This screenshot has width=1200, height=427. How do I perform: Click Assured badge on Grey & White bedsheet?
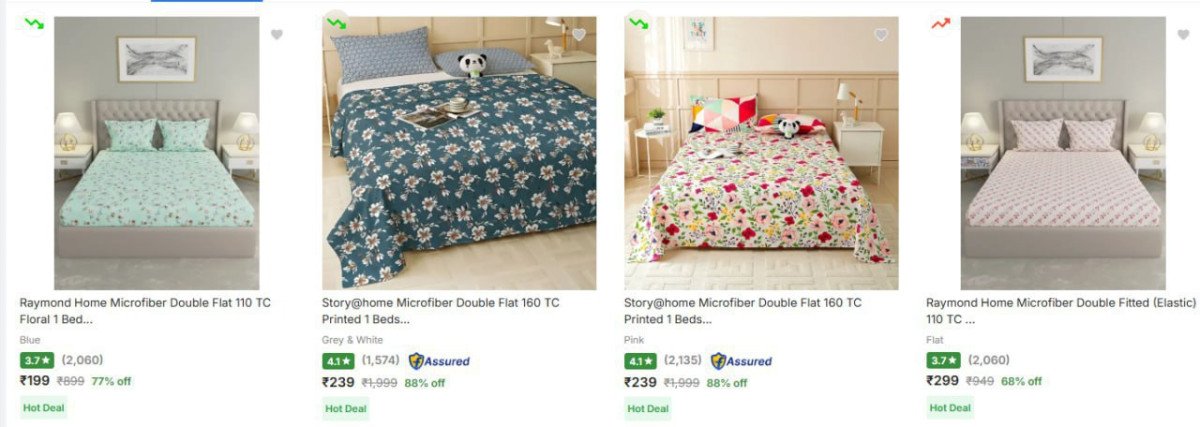tap(439, 361)
